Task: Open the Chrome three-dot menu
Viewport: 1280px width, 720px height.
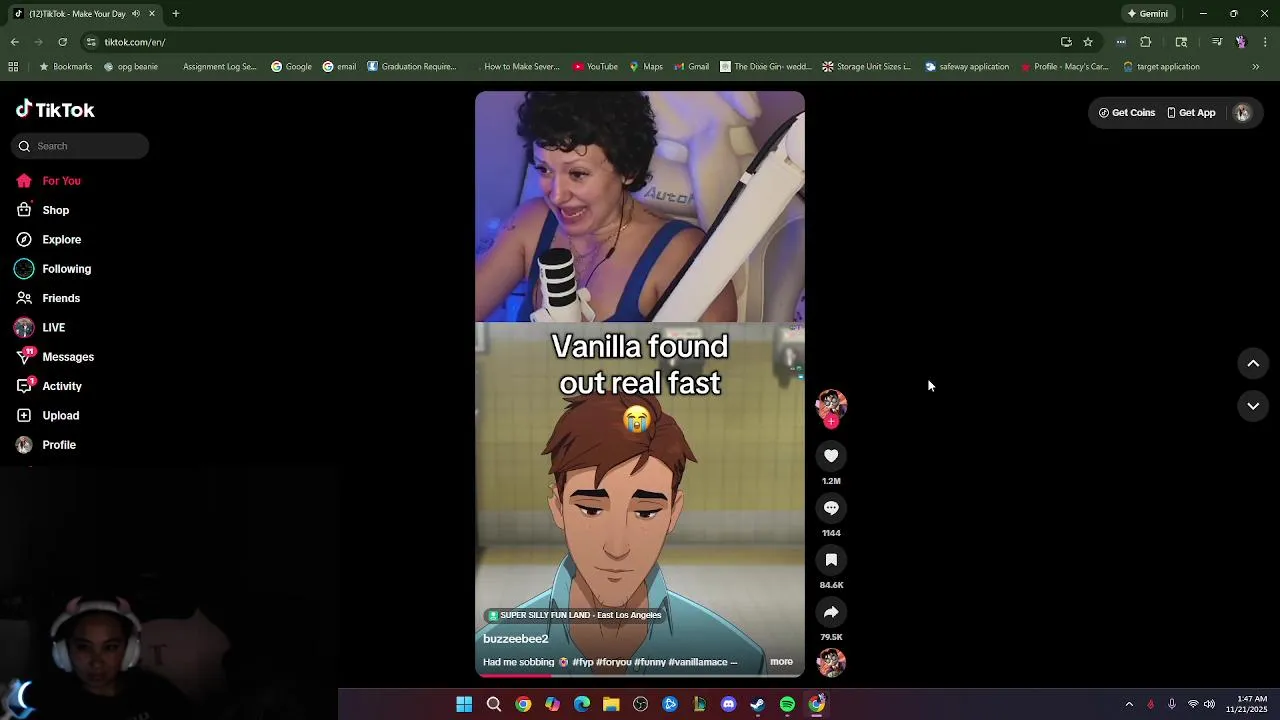Action: tap(1265, 42)
